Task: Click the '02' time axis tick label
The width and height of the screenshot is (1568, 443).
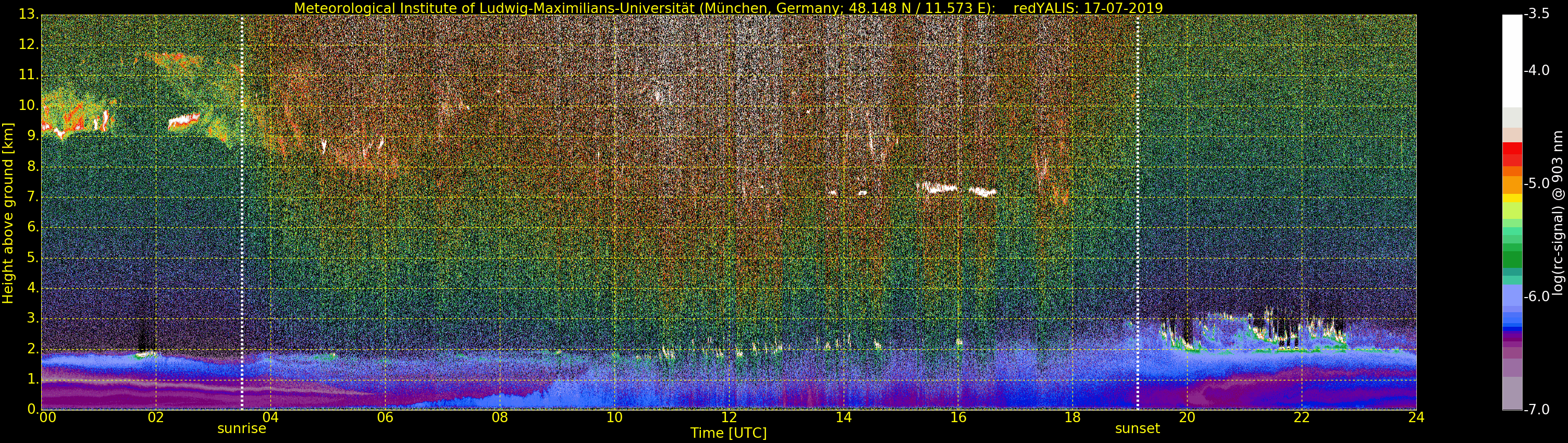Action: [x=156, y=417]
